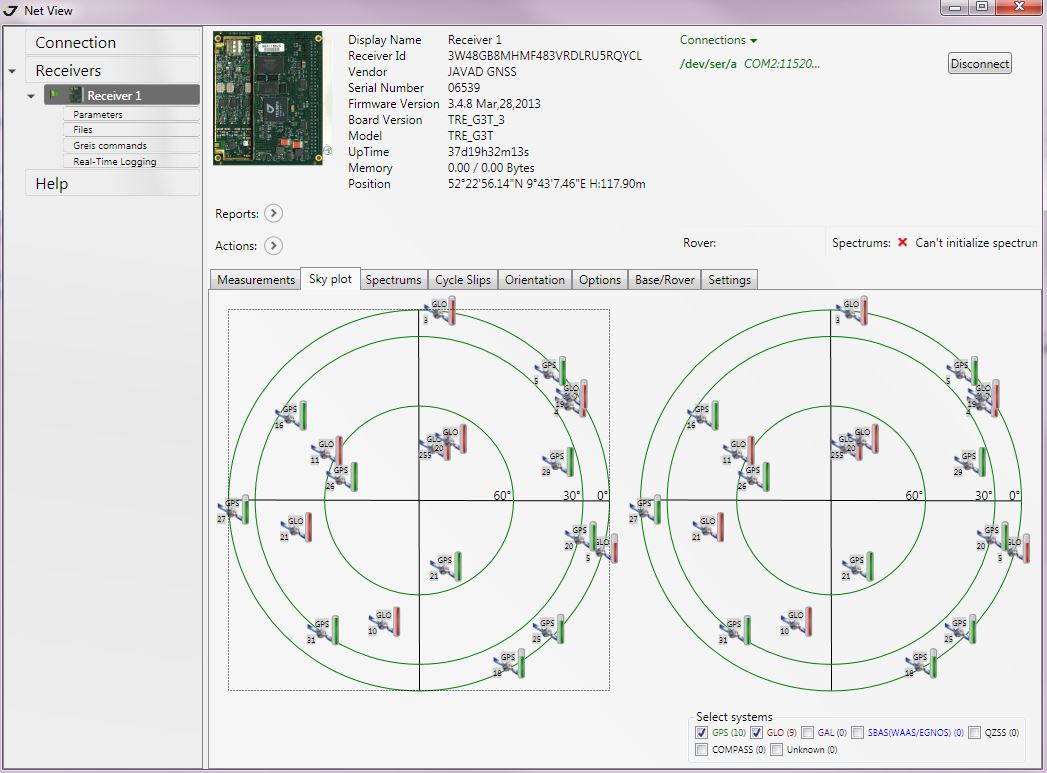
Task: Click the /dev/ser/a COM2 connection link
Action: [750, 64]
